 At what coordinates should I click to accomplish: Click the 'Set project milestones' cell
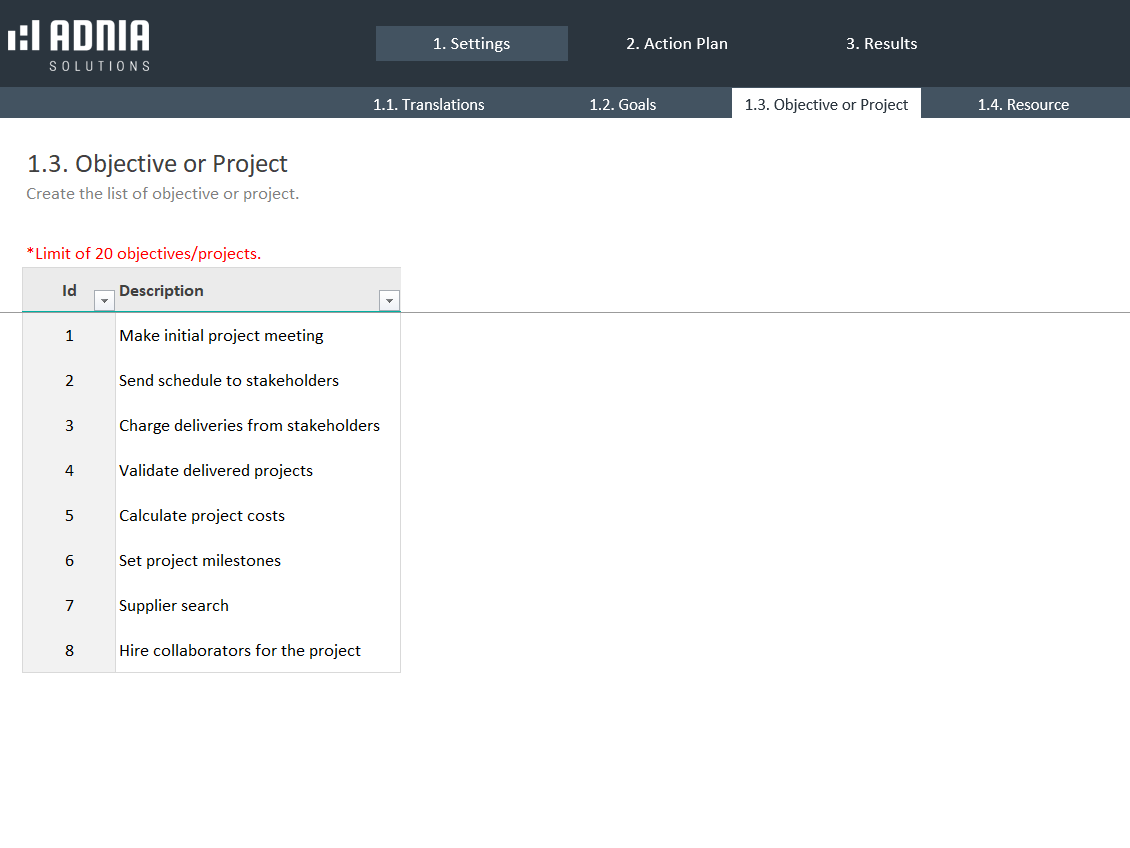click(200, 561)
